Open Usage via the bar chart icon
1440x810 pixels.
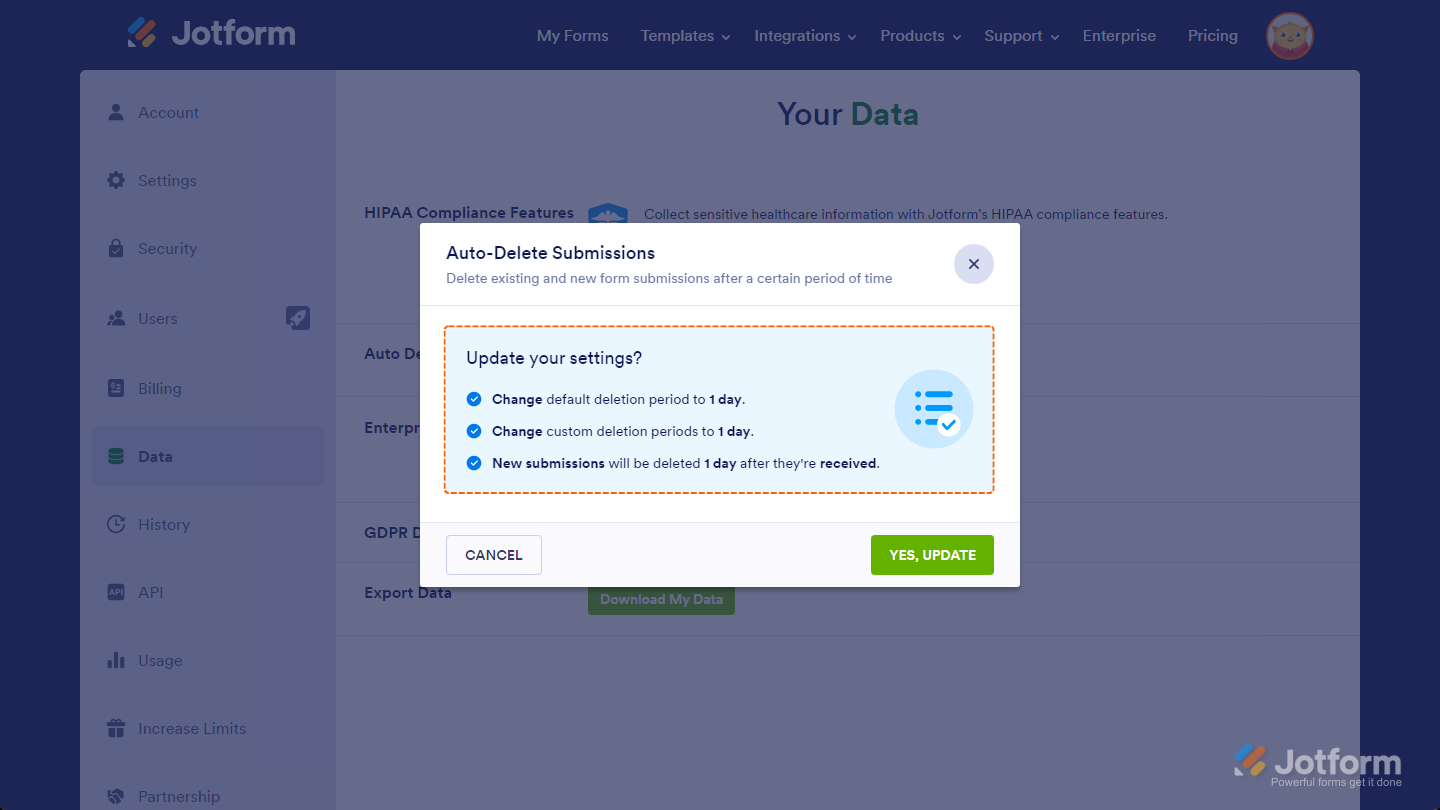[116, 660]
